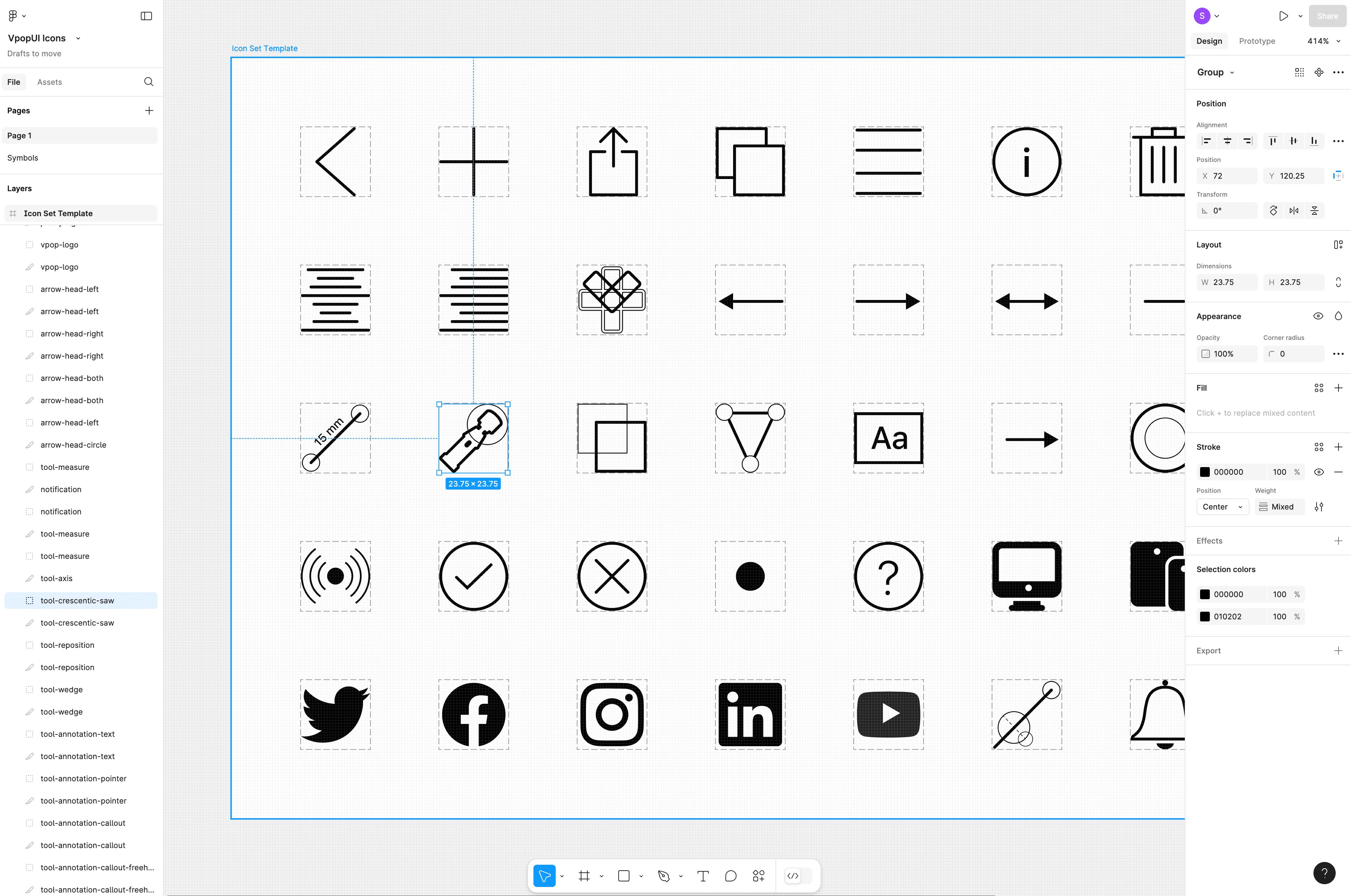Select the tool-reposition layer
The width and height of the screenshot is (1351, 896).
click(x=67, y=645)
